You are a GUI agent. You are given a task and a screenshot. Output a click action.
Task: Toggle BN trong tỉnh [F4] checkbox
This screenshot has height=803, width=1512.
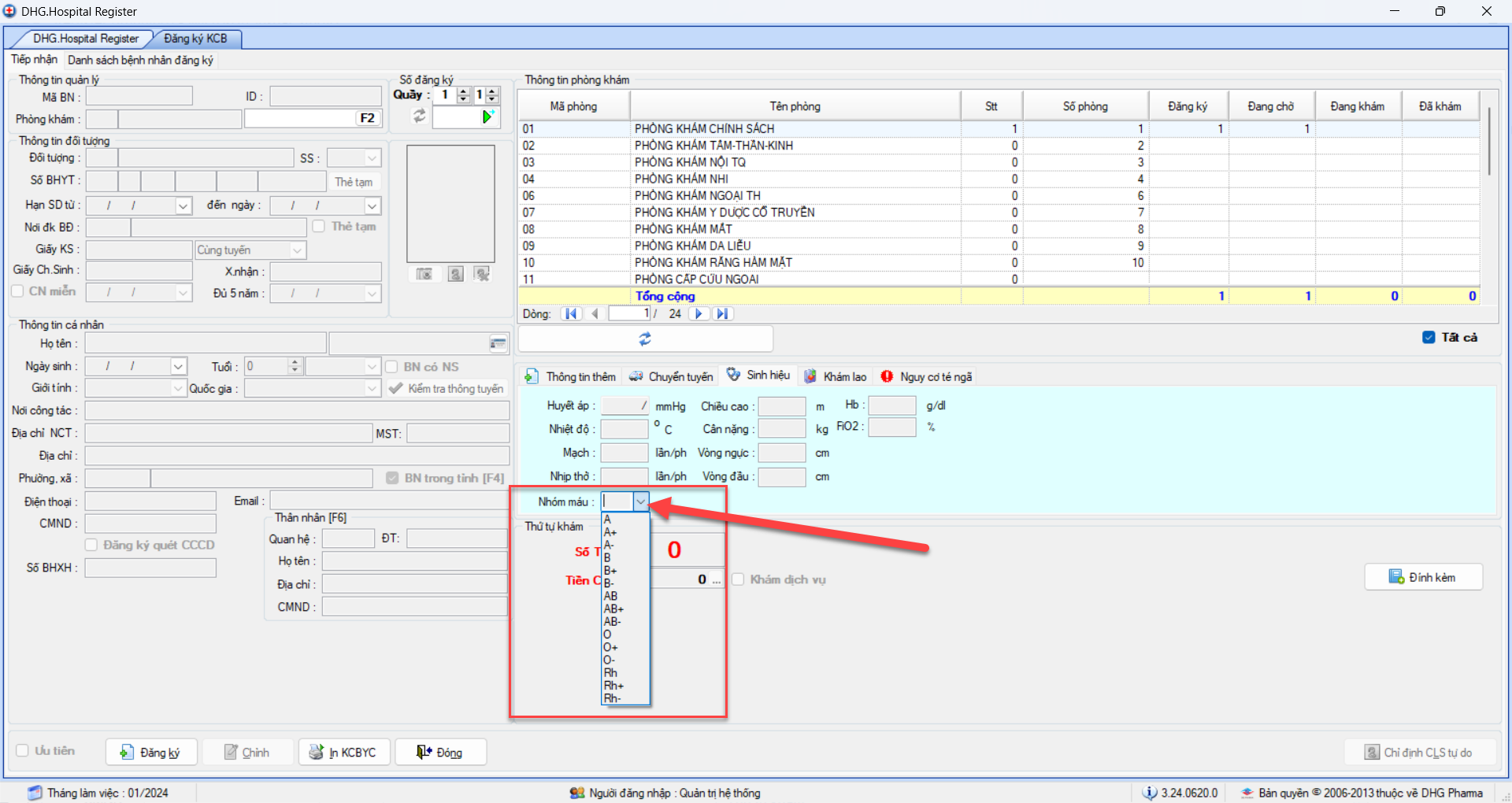pos(392,478)
